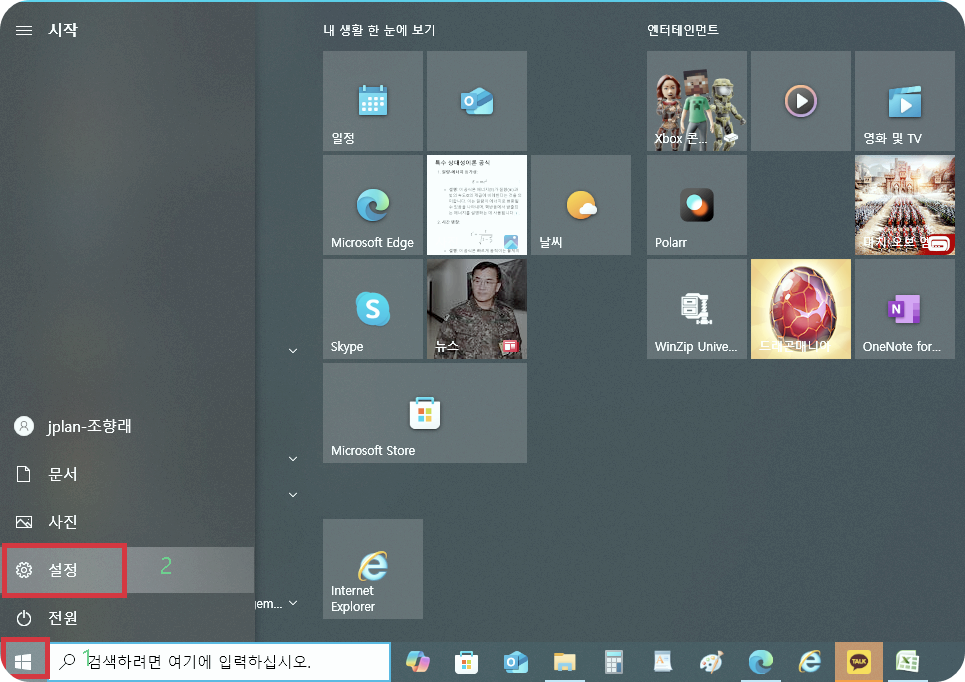Image resolution: width=965 pixels, height=682 pixels.
Task: Open Excel from the taskbar
Action: [x=907, y=662]
